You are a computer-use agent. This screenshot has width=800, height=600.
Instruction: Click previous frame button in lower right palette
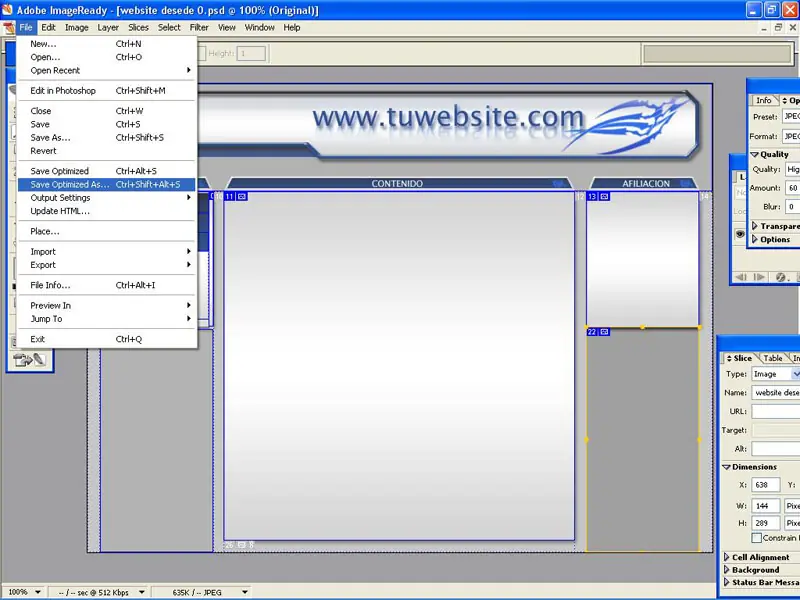click(x=741, y=277)
